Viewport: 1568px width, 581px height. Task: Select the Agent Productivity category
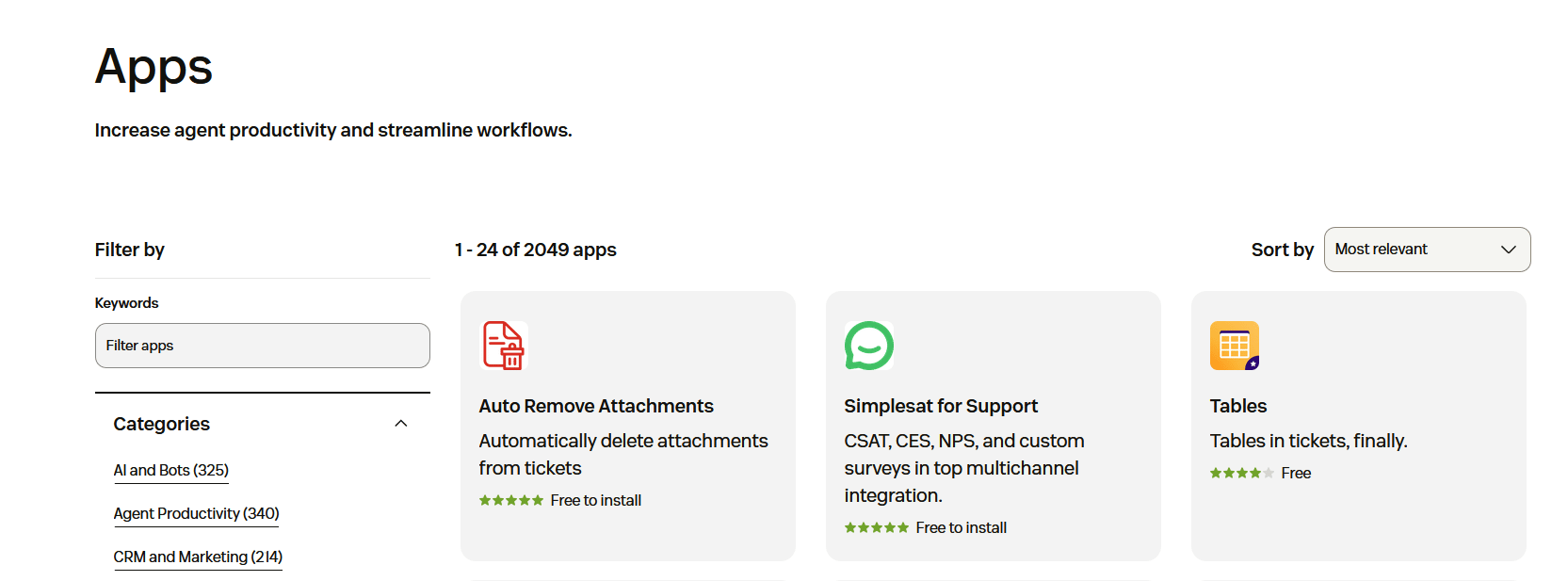[196, 513]
